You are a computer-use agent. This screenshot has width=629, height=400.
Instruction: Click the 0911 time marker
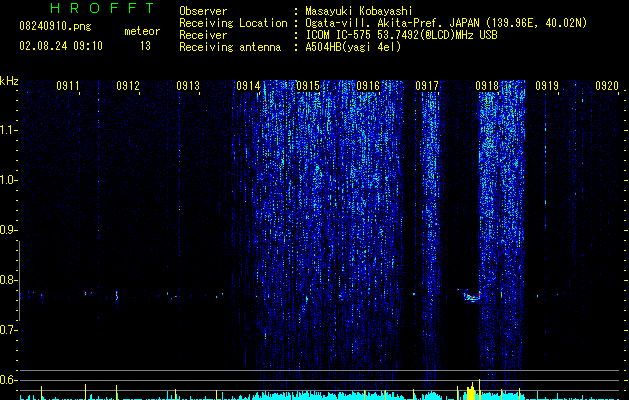click(67, 86)
